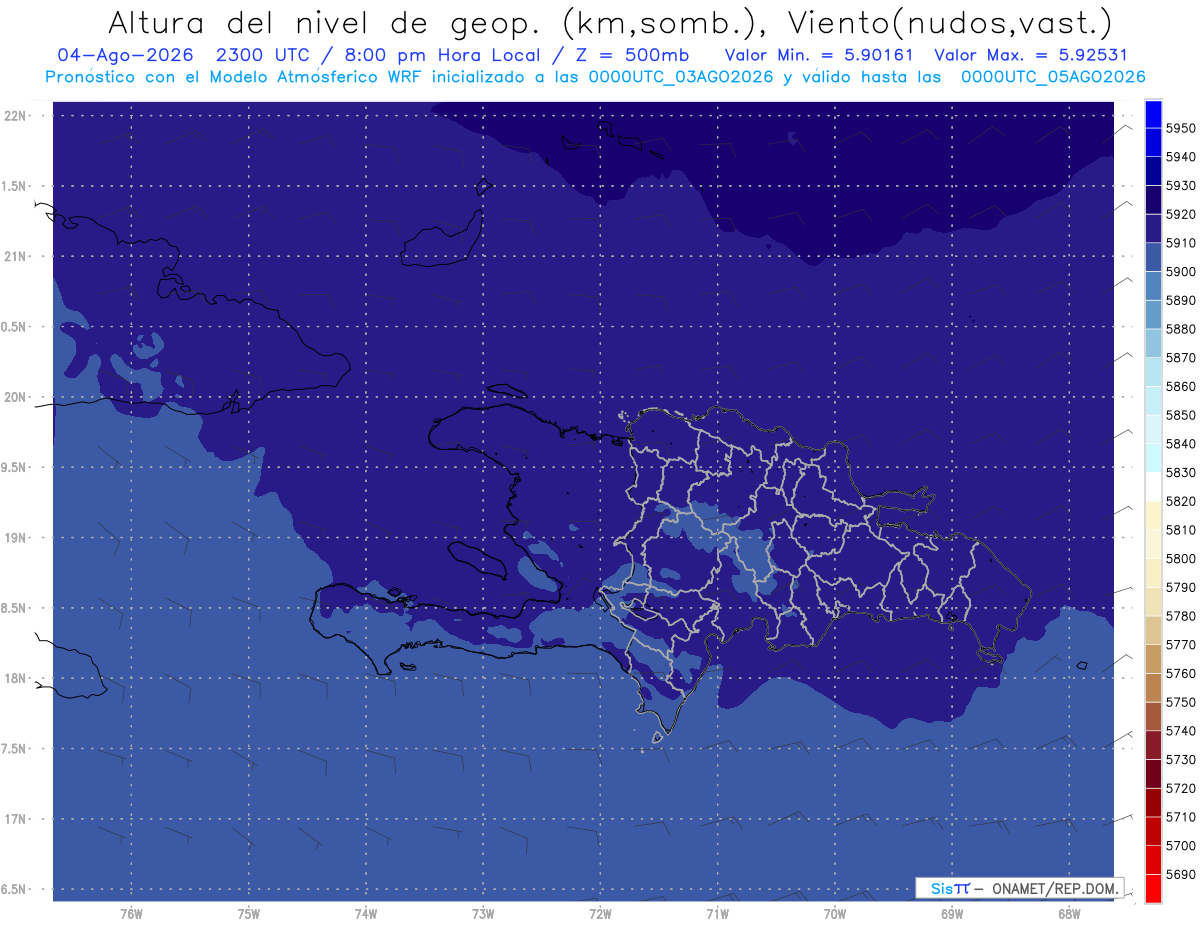Click the '18N' latitude axis label
The image size is (1200, 927).
click(15, 679)
